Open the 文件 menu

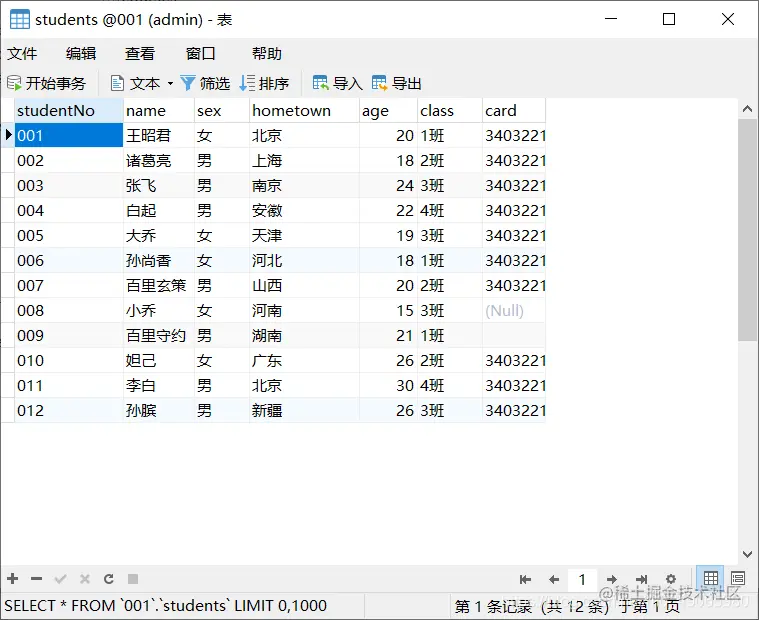pyautogui.click(x=22, y=53)
